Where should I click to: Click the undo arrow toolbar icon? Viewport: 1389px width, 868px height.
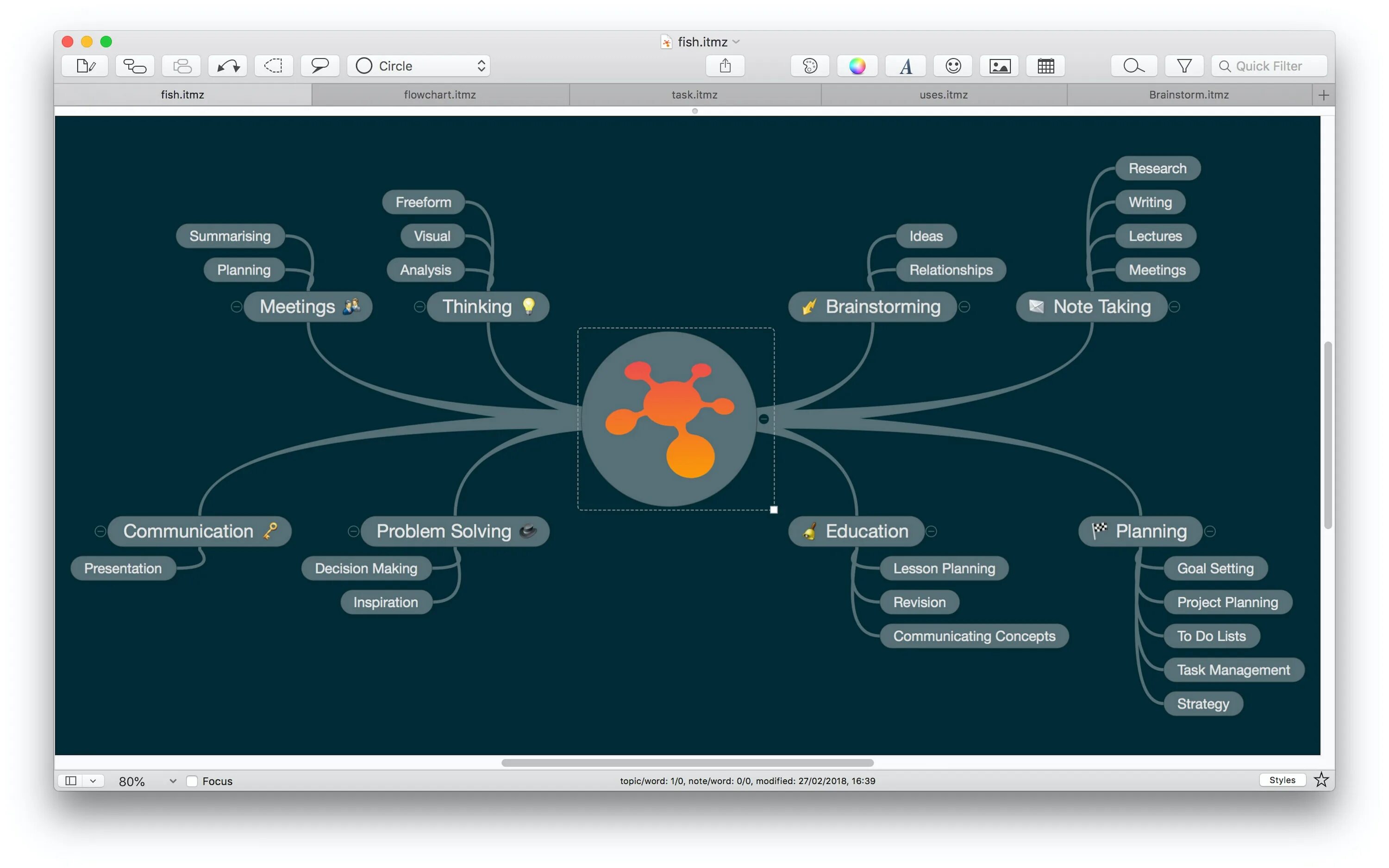coord(228,66)
